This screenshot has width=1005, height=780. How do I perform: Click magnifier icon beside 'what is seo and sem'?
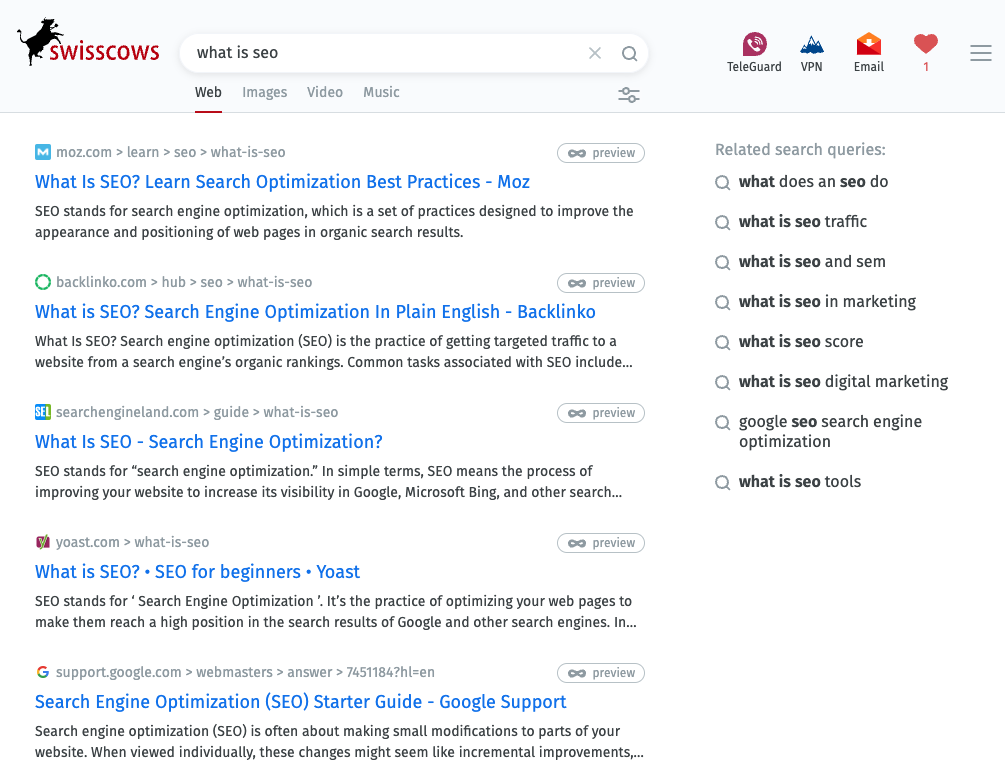point(722,262)
